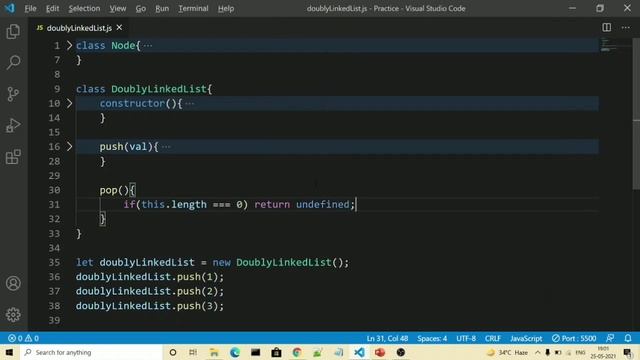Switch to VS Code taskbar icon
The width and height of the screenshot is (640, 360).
[359, 352]
